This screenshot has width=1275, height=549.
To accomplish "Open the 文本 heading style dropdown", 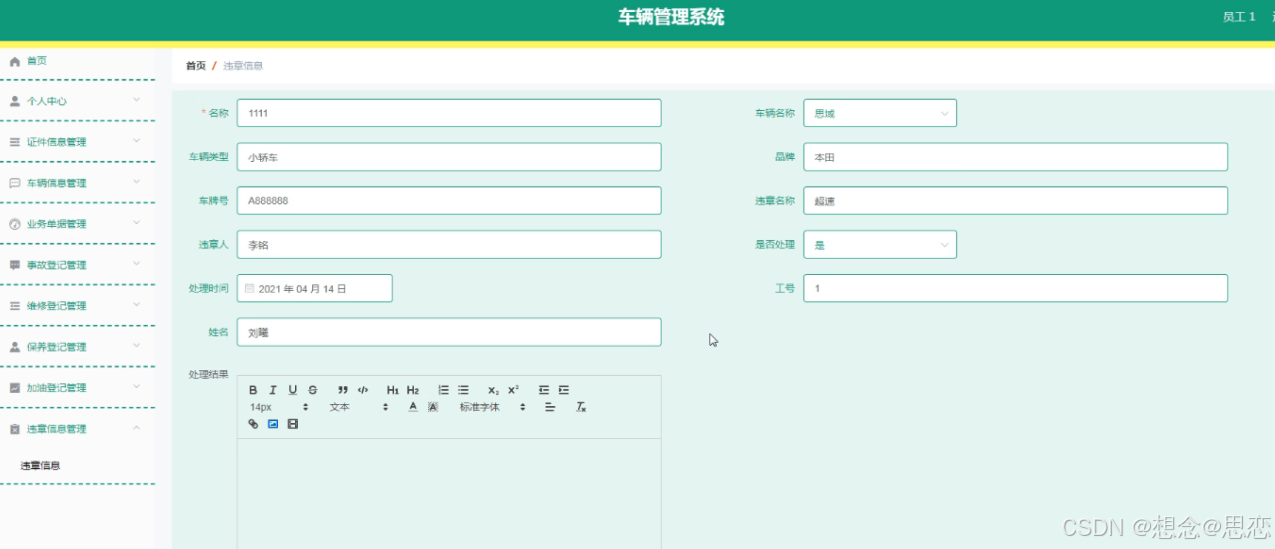I will (x=359, y=407).
